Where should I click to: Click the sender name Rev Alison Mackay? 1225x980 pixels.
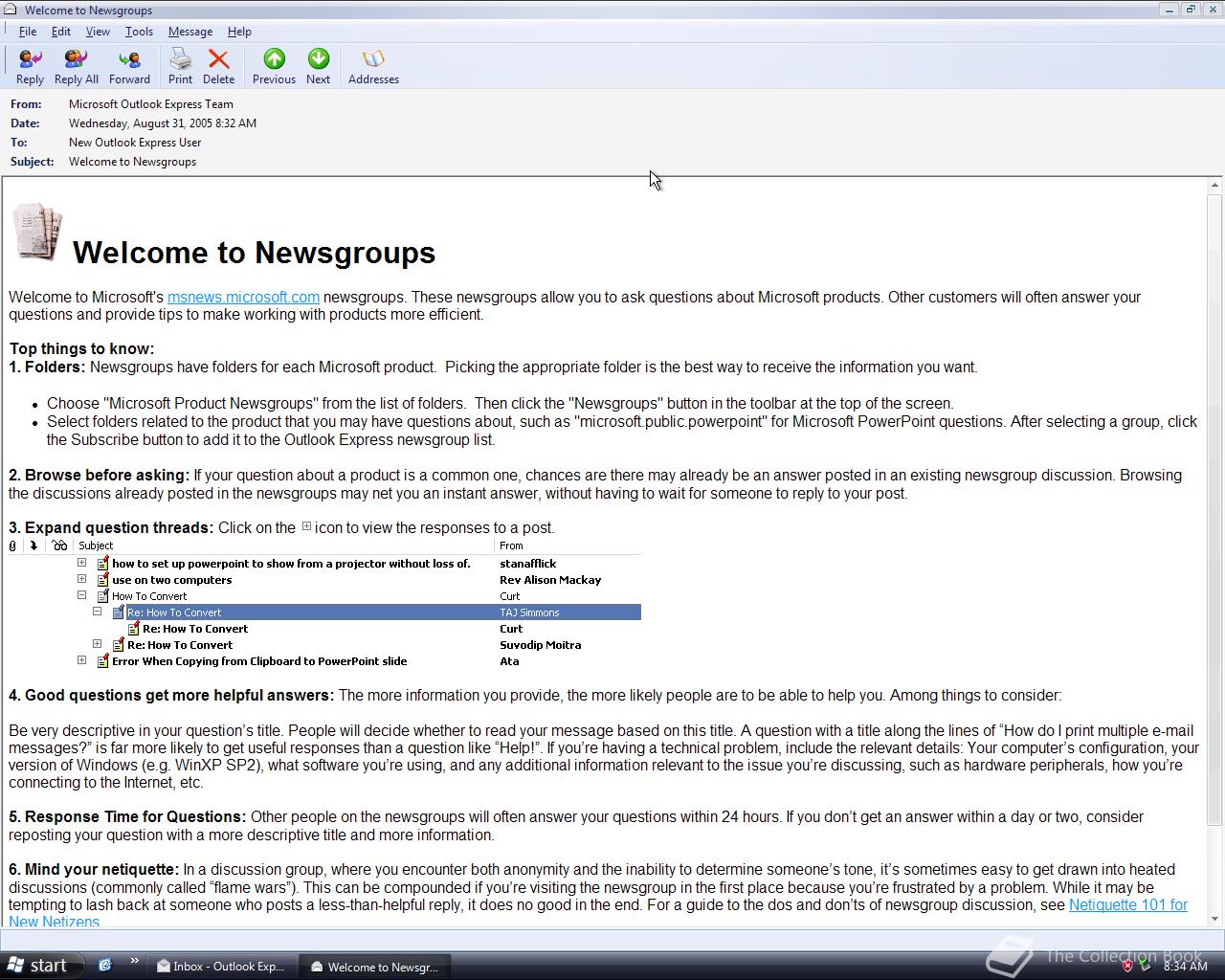click(x=550, y=580)
